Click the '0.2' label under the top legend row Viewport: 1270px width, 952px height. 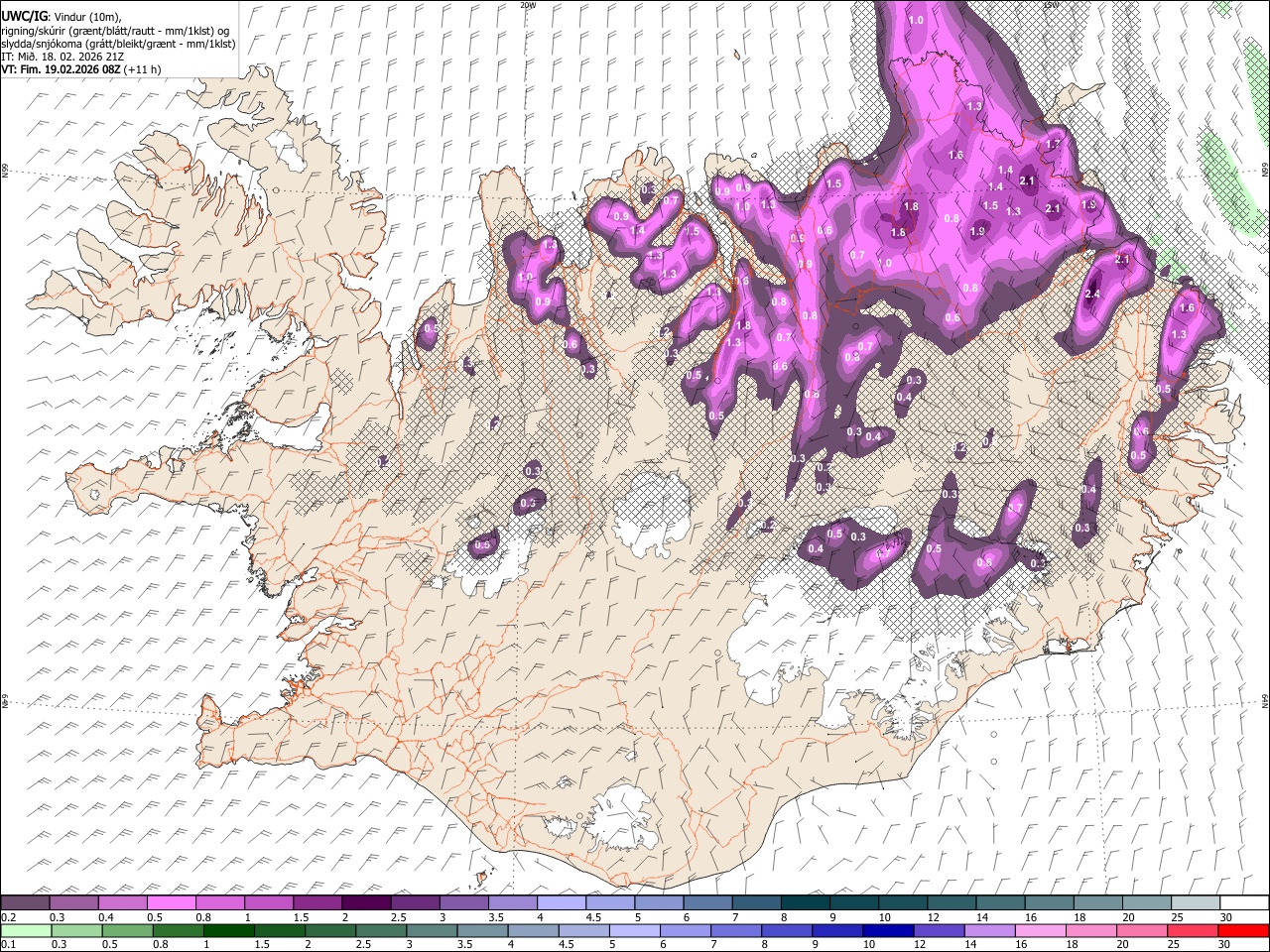pyautogui.click(x=7, y=916)
